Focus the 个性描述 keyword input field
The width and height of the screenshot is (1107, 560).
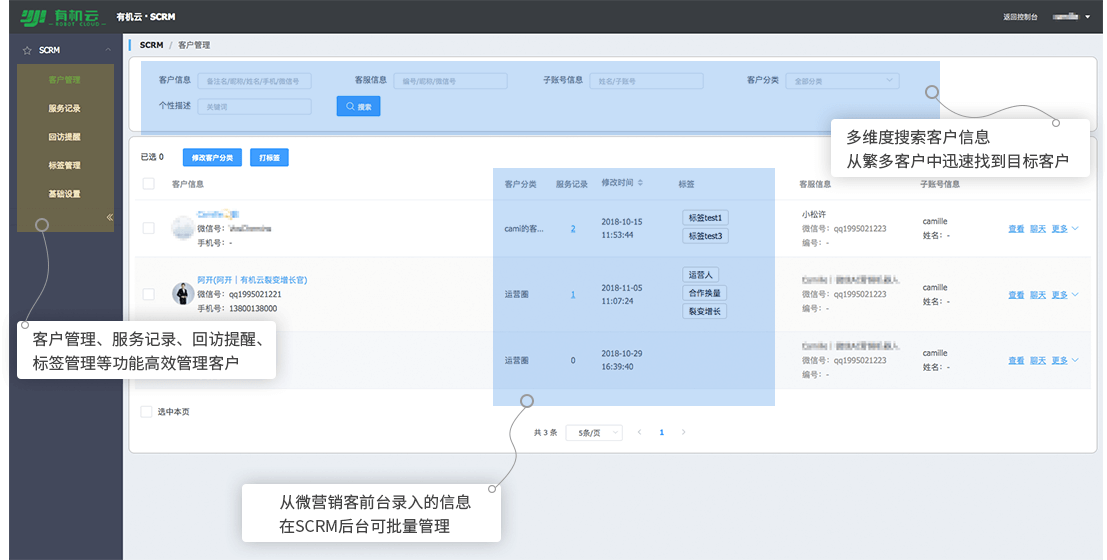pyautogui.click(x=254, y=107)
